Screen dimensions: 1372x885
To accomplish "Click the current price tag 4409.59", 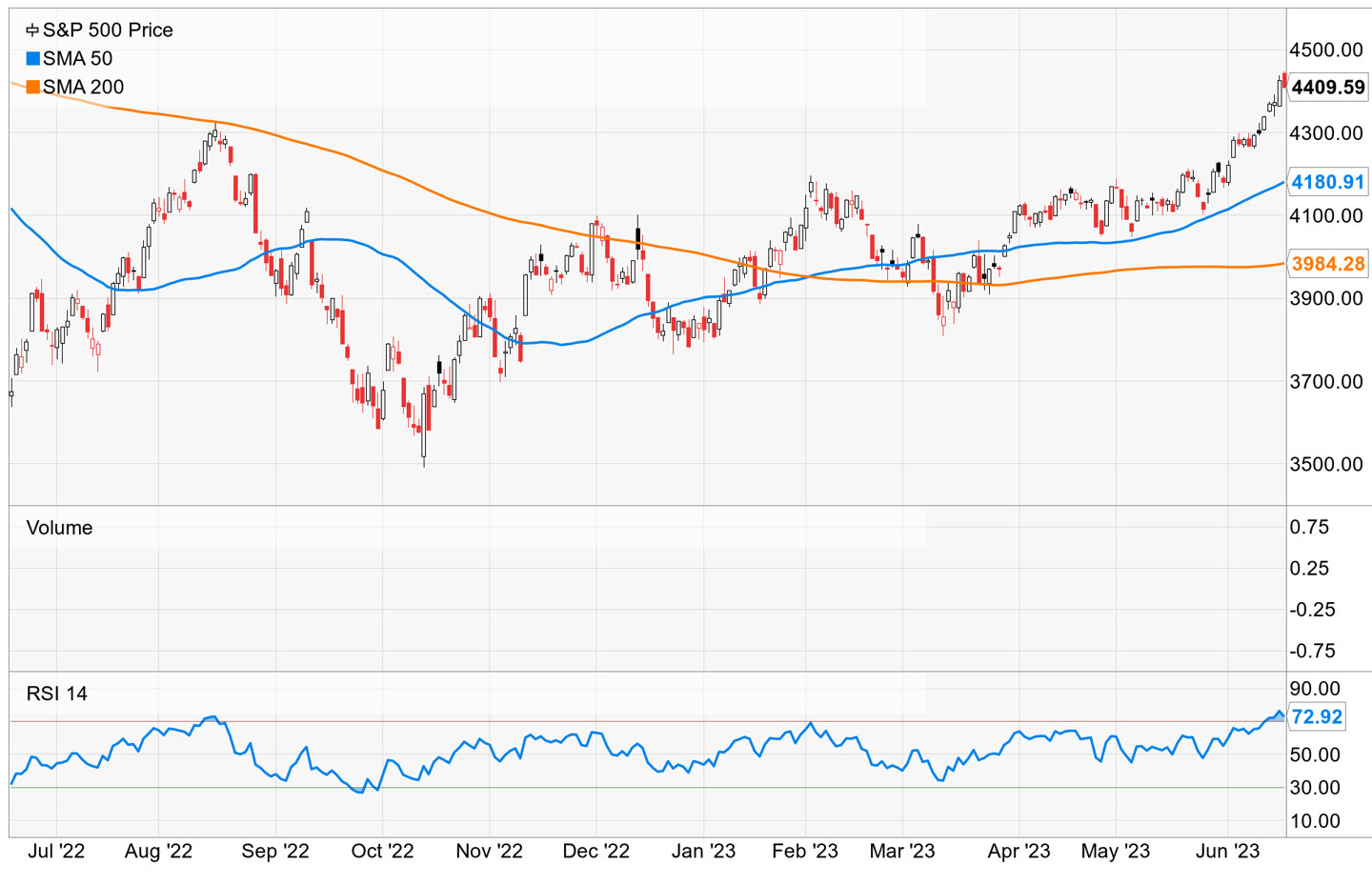I will point(1328,88).
